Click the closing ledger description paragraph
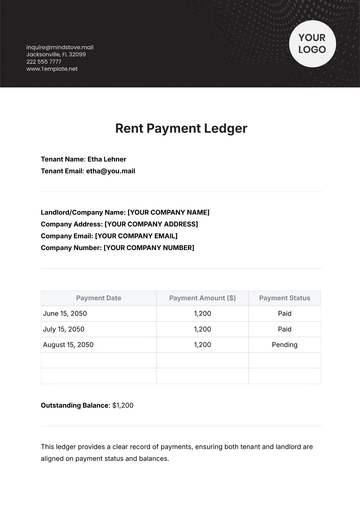360x509 pixels. [x=177, y=453]
